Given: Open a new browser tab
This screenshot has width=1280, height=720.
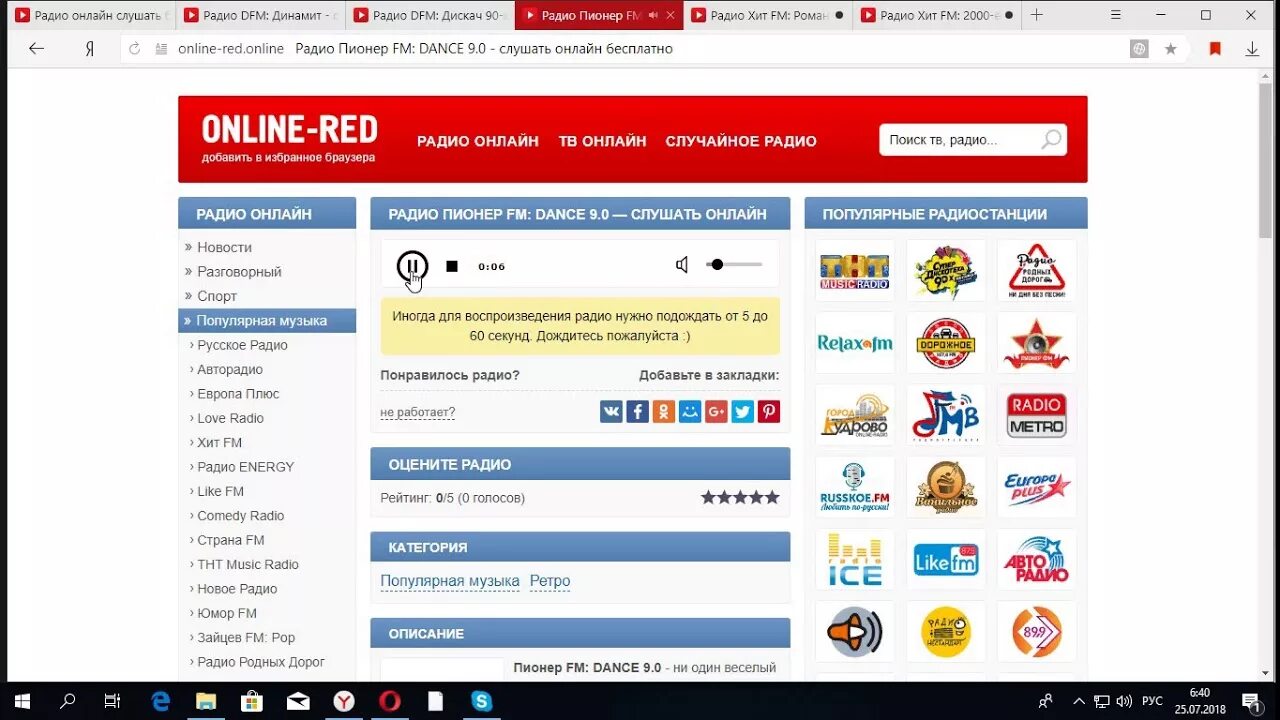Looking at the screenshot, I should [x=1037, y=15].
